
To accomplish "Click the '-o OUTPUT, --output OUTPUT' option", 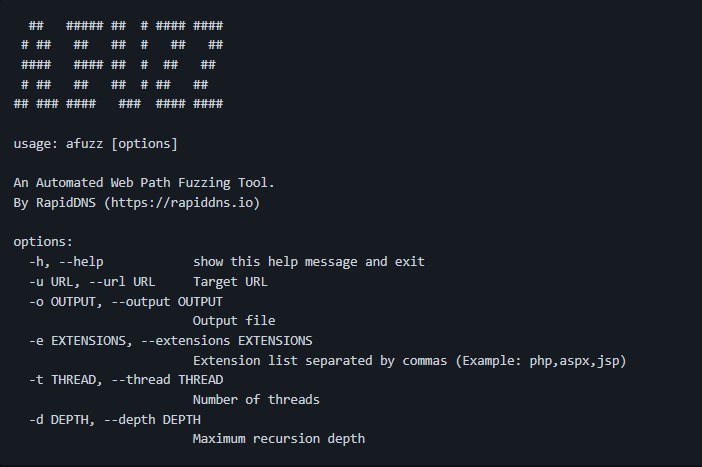I will 127,301.
